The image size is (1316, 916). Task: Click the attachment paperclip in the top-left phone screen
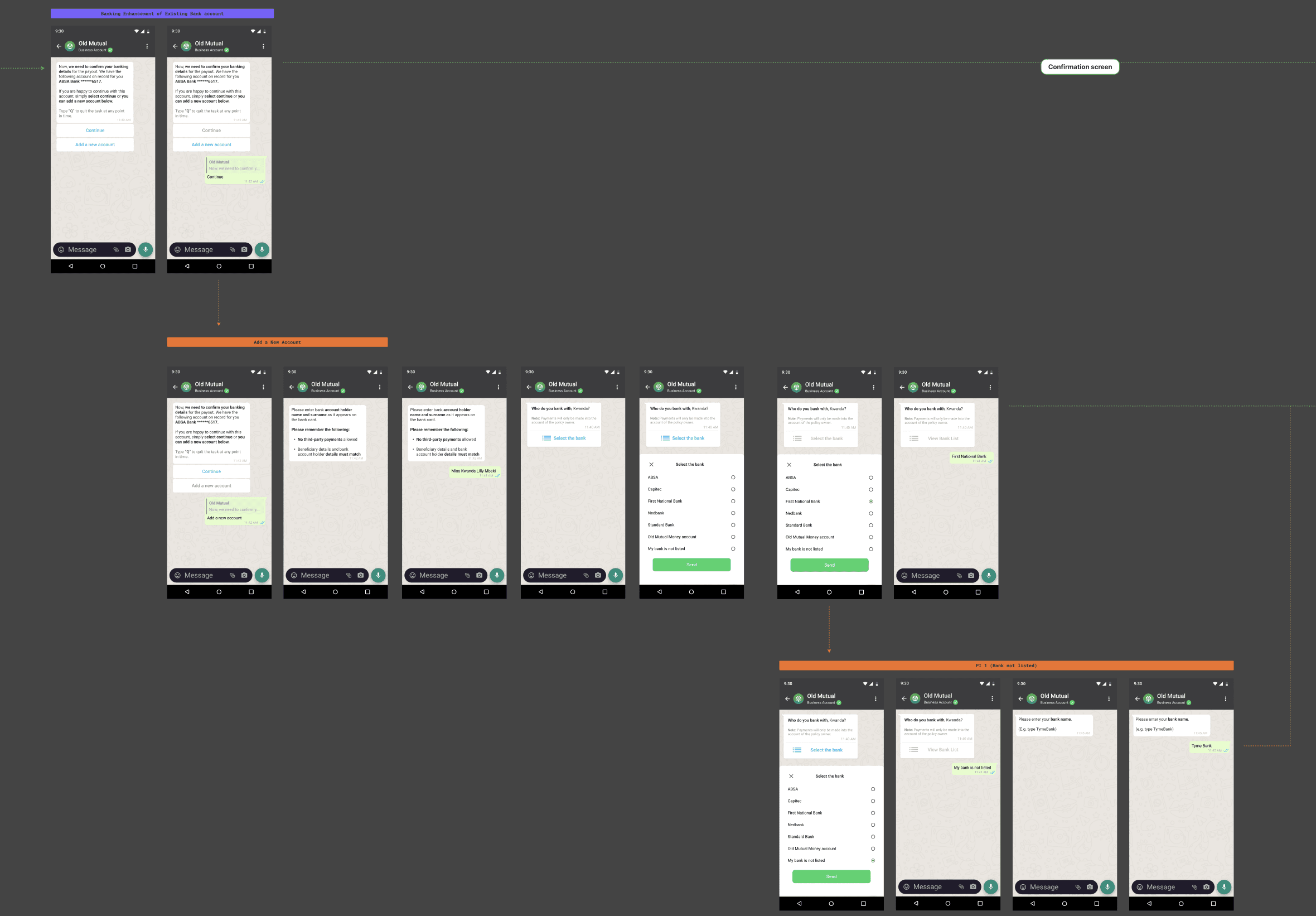116,249
